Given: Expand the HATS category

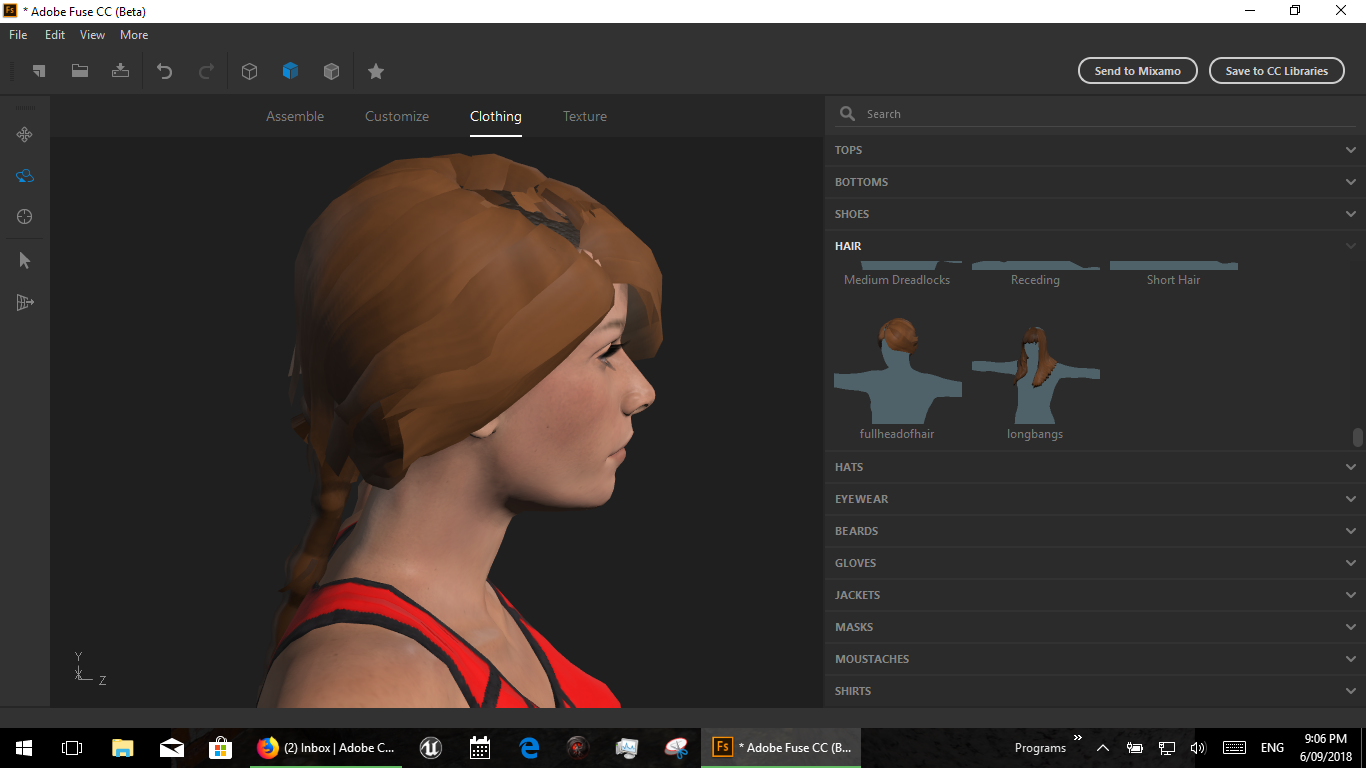Looking at the screenshot, I should [1095, 467].
